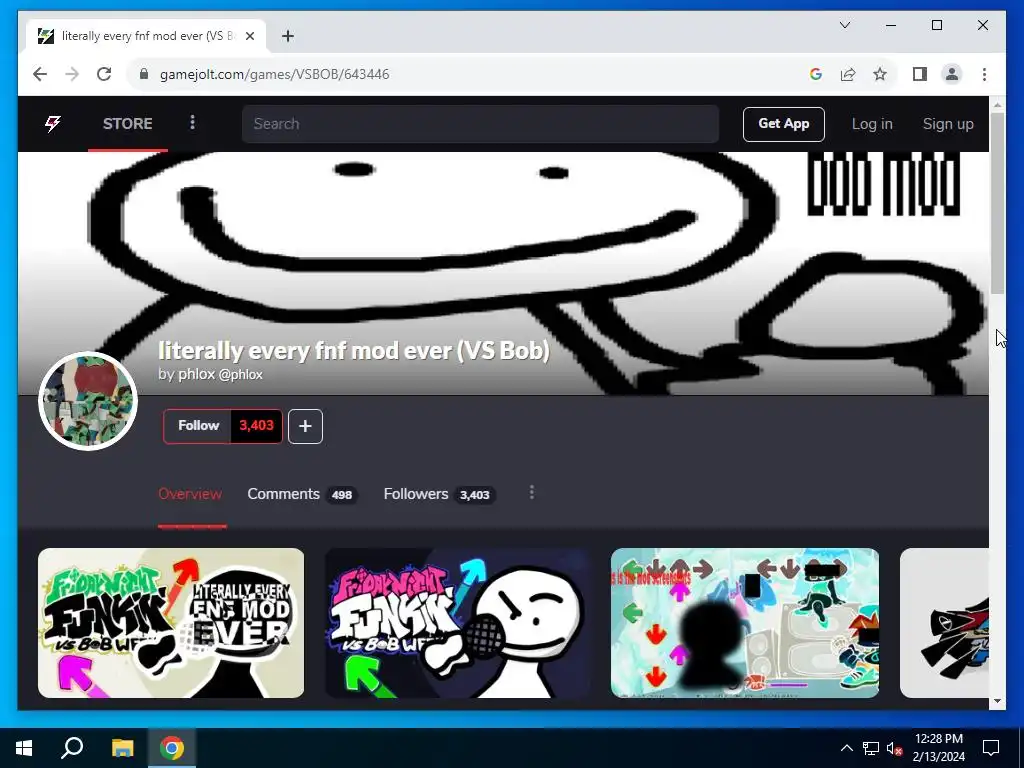Bookmark this page with star icon

coord(880,74)
